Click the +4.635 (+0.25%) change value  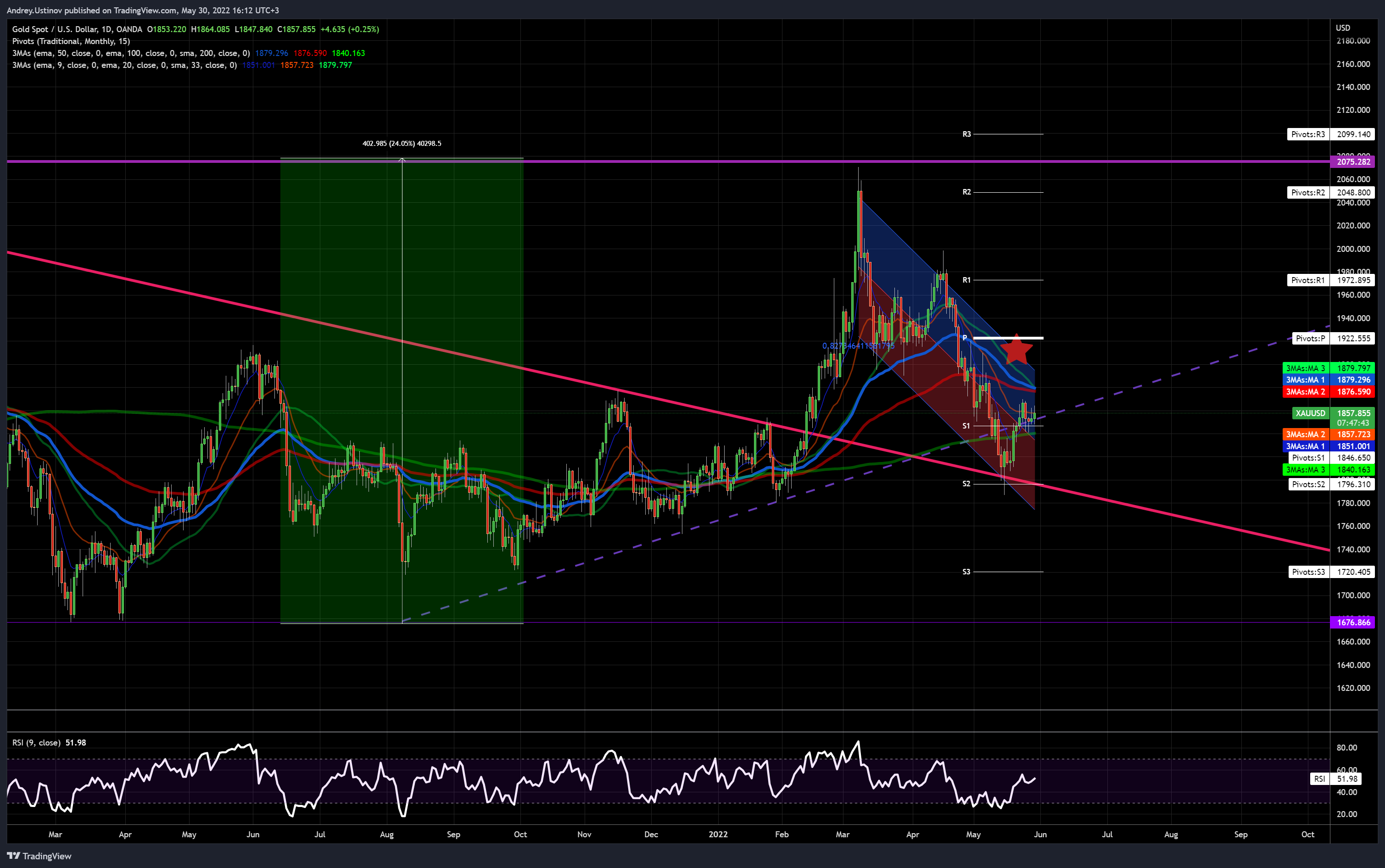(350, 29)
